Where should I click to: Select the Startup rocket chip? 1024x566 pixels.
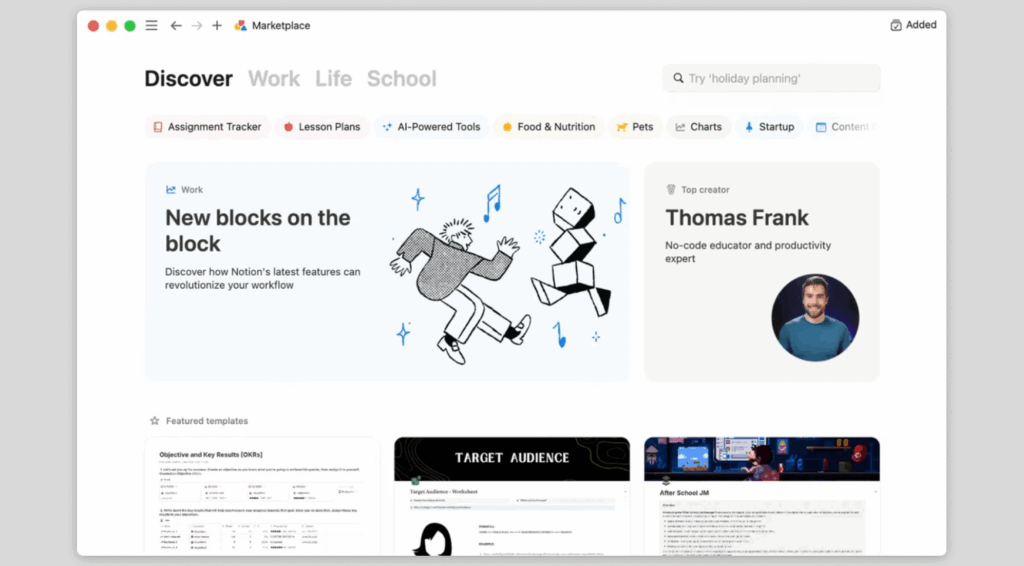[769, 127]
